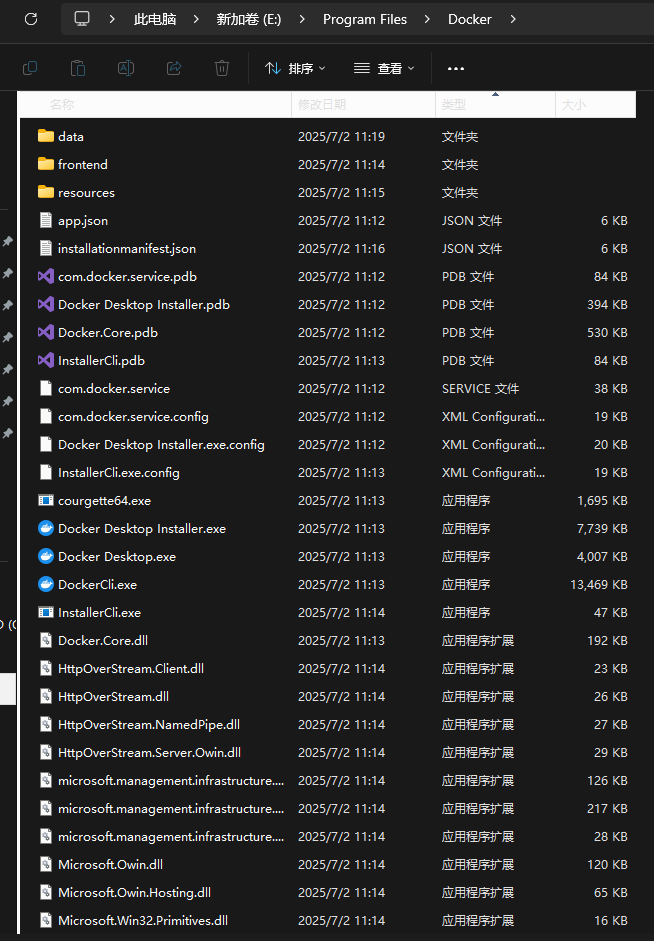
Task: Select Docker Desktop Installer.exe whale icon
Action: [46, 528]
